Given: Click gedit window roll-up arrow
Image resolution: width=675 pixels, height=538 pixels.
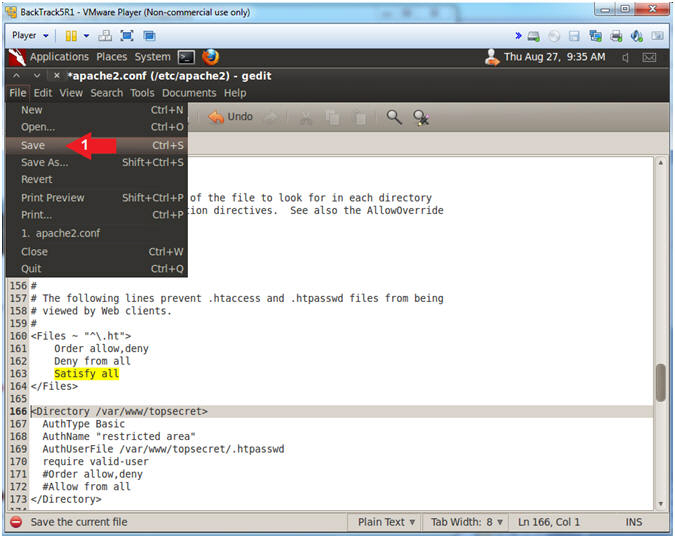Looking at the screenshot, I should tap(16, 76).
